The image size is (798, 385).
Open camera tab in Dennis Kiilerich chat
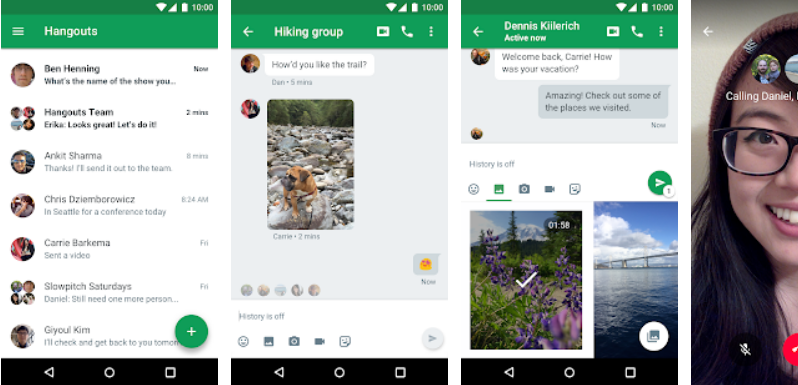524,189
